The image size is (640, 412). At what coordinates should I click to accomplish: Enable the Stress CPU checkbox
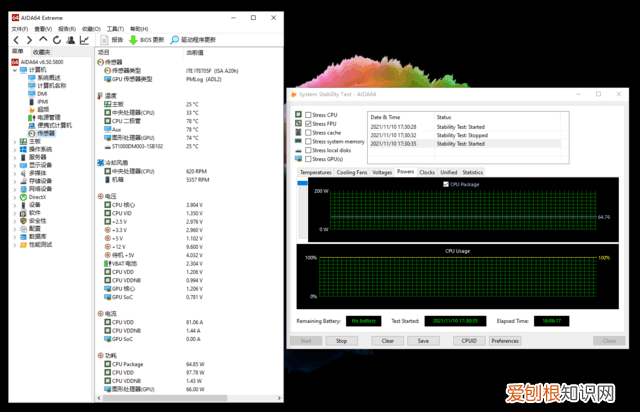coord(308,114)
